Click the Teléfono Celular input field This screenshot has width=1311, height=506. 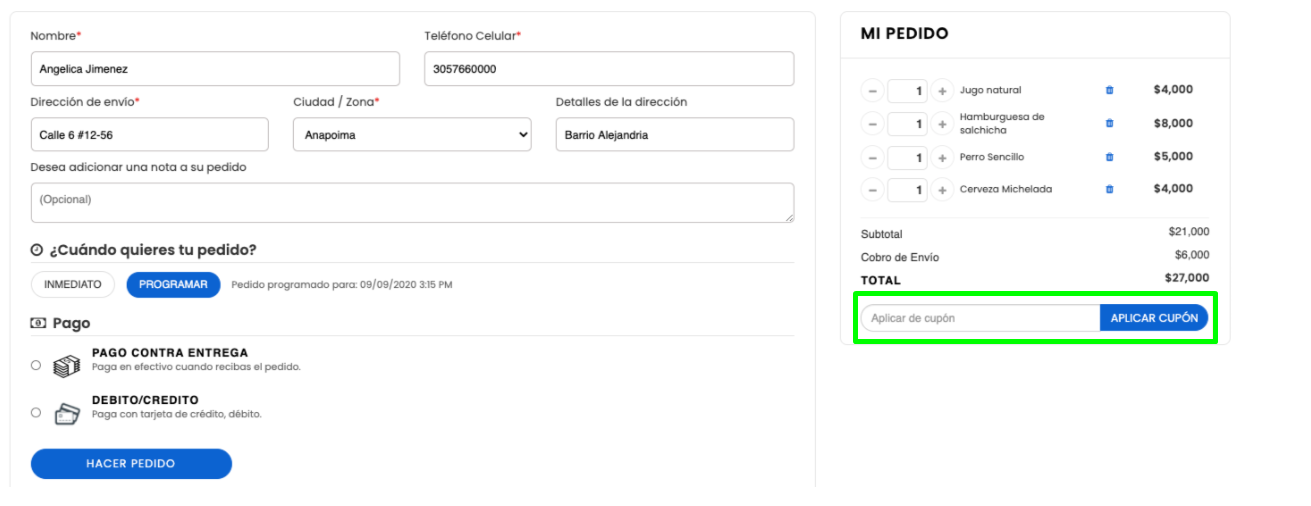[x=609, y=69]
